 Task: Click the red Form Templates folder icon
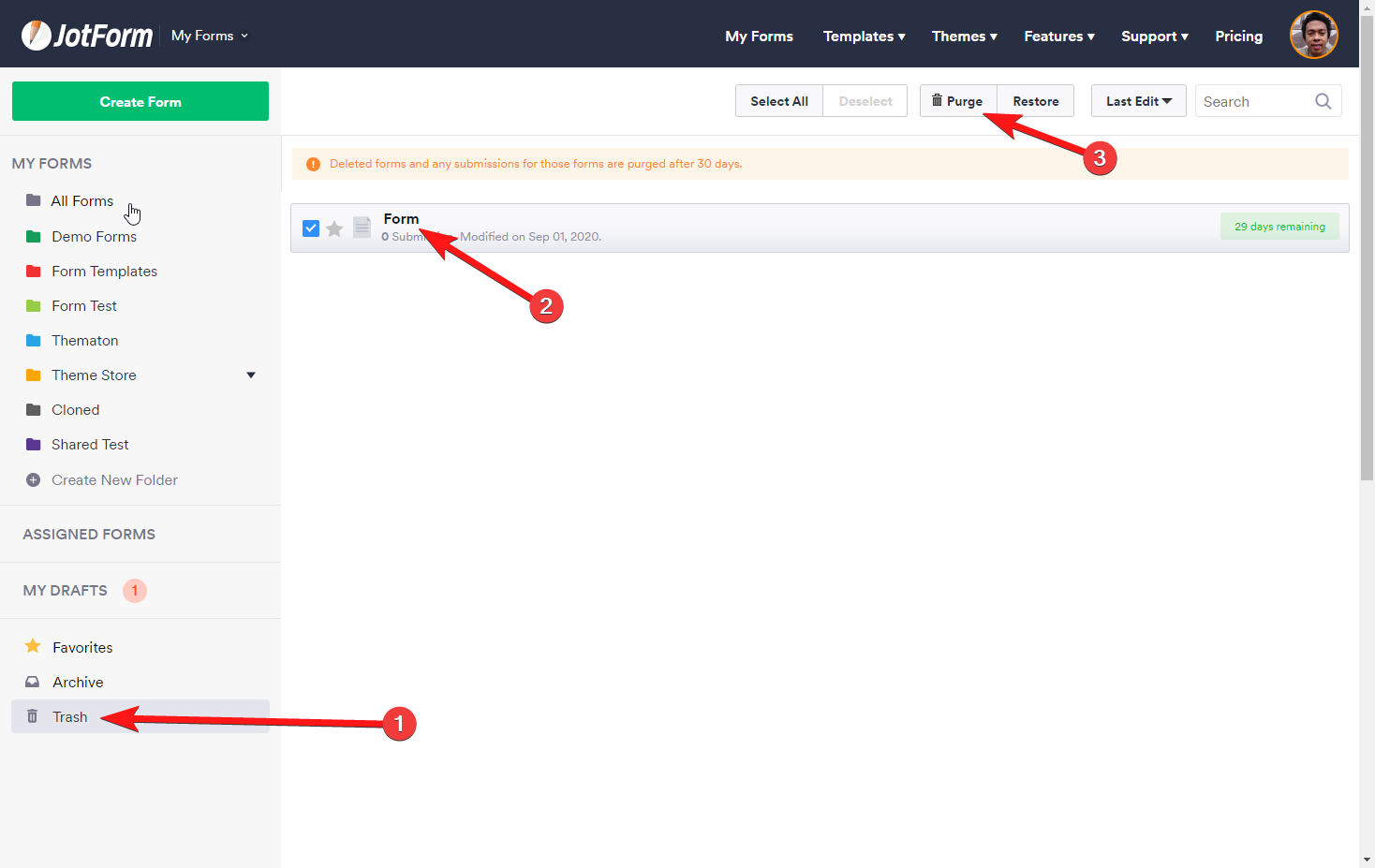34,272
